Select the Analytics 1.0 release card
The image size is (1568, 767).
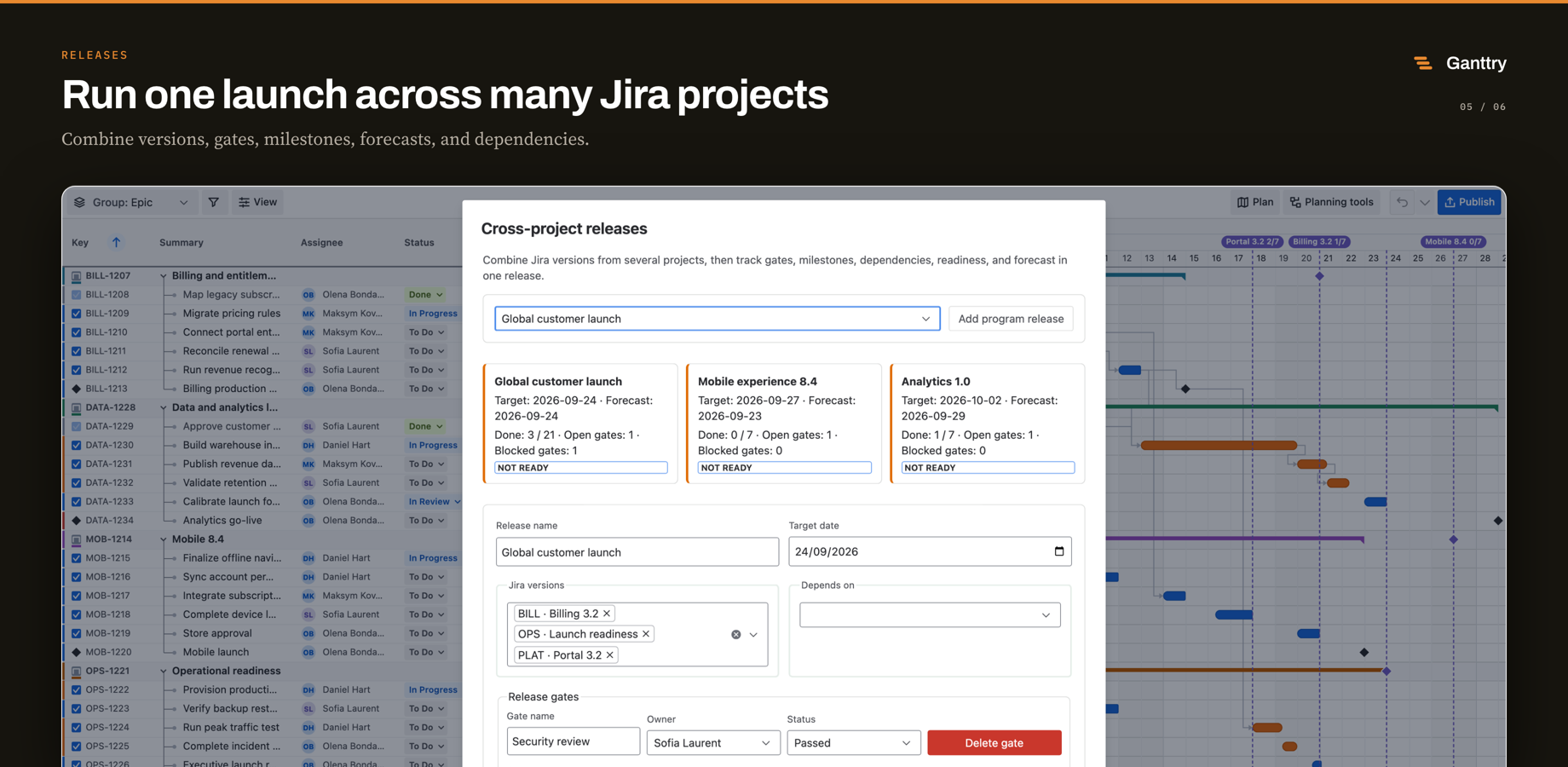(x=988, y=424)
